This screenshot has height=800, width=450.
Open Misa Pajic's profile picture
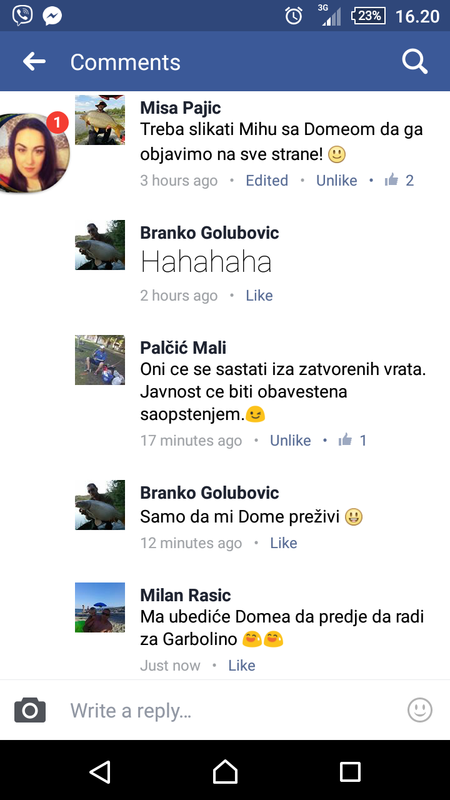click(100, 120)
